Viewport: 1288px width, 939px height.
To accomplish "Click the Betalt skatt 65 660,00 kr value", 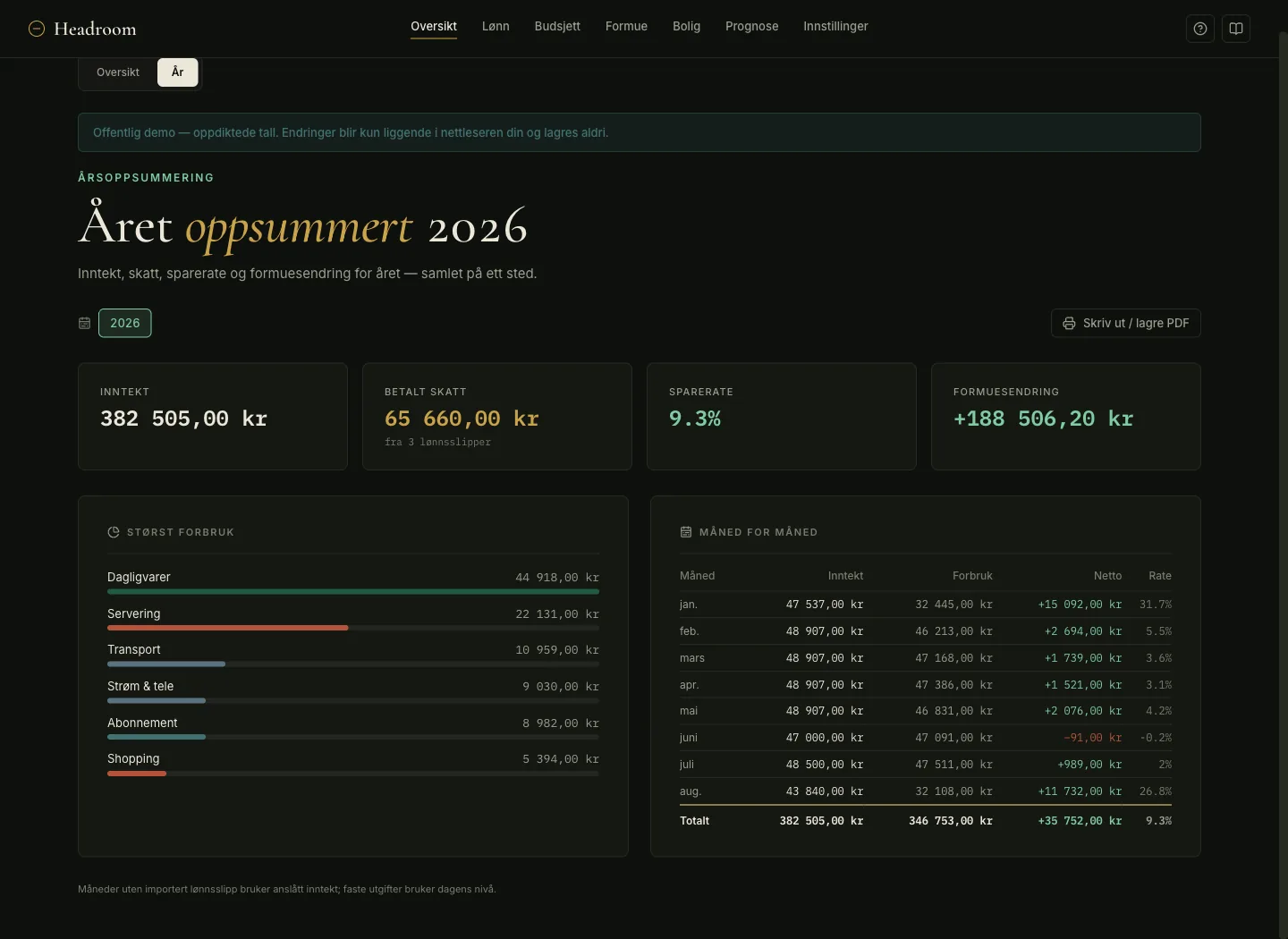I will (x=462, y=419).
